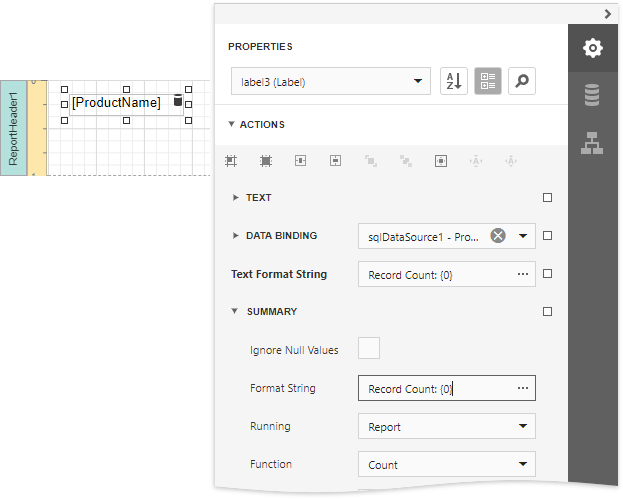Click the search properties magnifier icon
The image size is (623, 499).
tap(521, 81)
